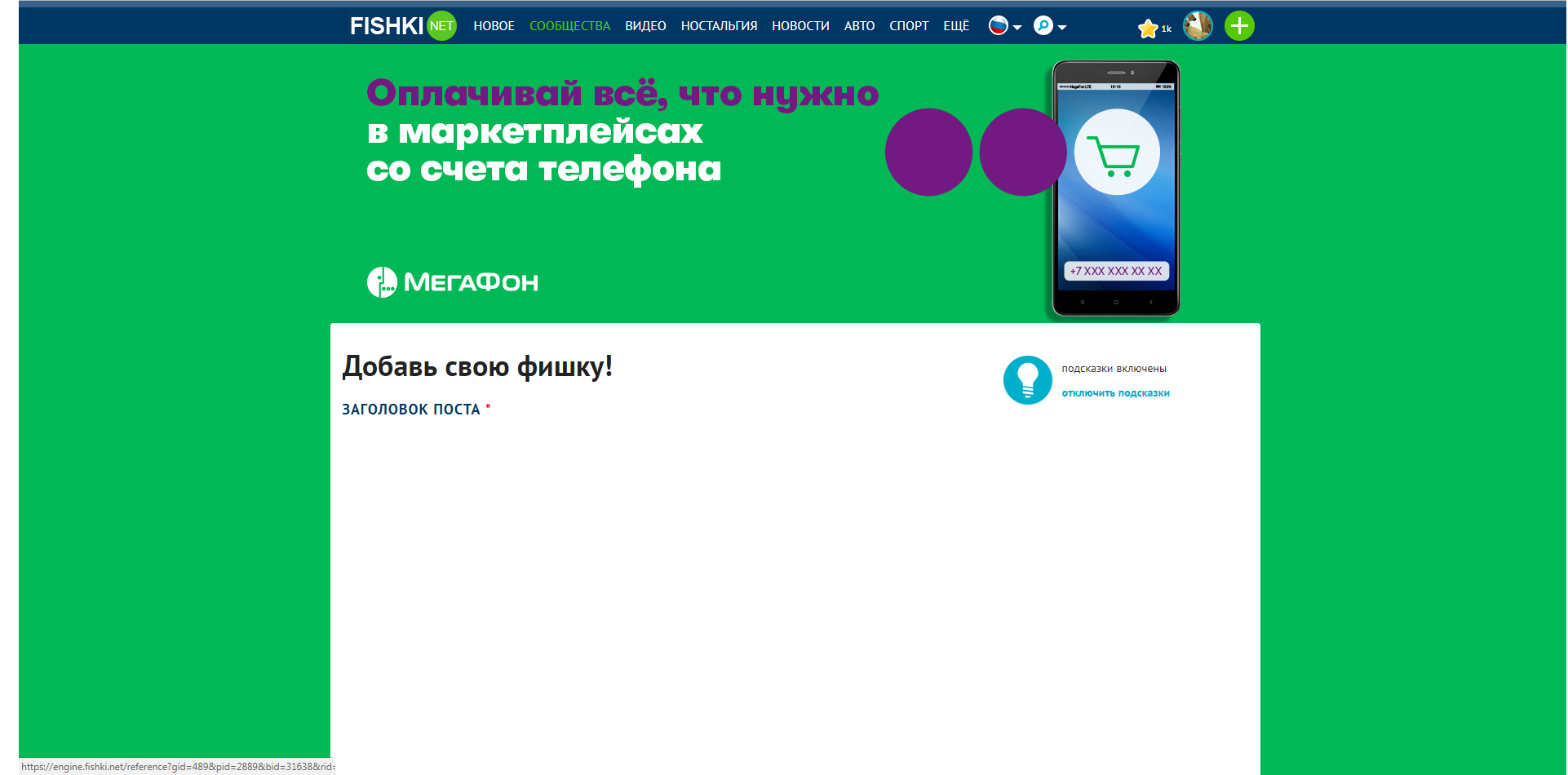Click the gold star rating icon
The height and width of the screenshot is (775, 1568).
1148,29
